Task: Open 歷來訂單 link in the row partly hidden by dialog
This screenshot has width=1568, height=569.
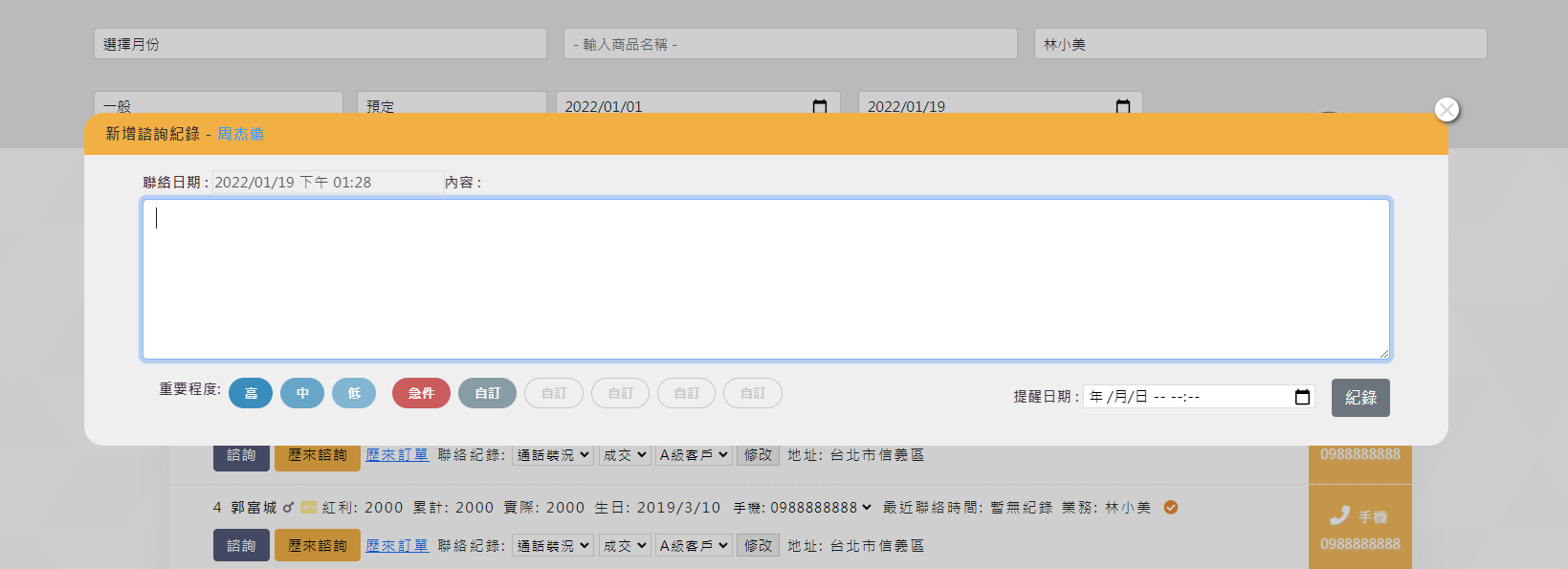Action: (x=397, y=455)
